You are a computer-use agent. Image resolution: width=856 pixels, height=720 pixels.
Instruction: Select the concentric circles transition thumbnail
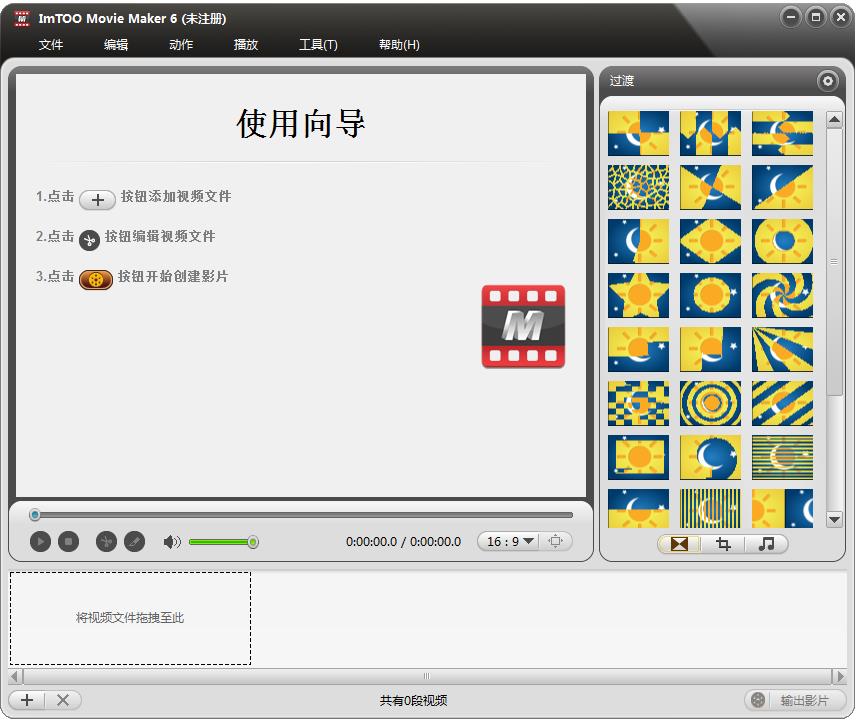[x=710, y=403]
